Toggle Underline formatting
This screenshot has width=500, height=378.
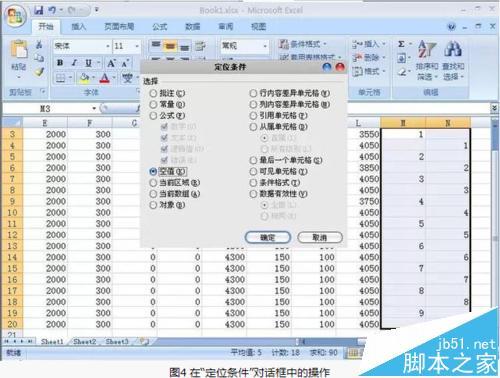[x=88, y=62]
